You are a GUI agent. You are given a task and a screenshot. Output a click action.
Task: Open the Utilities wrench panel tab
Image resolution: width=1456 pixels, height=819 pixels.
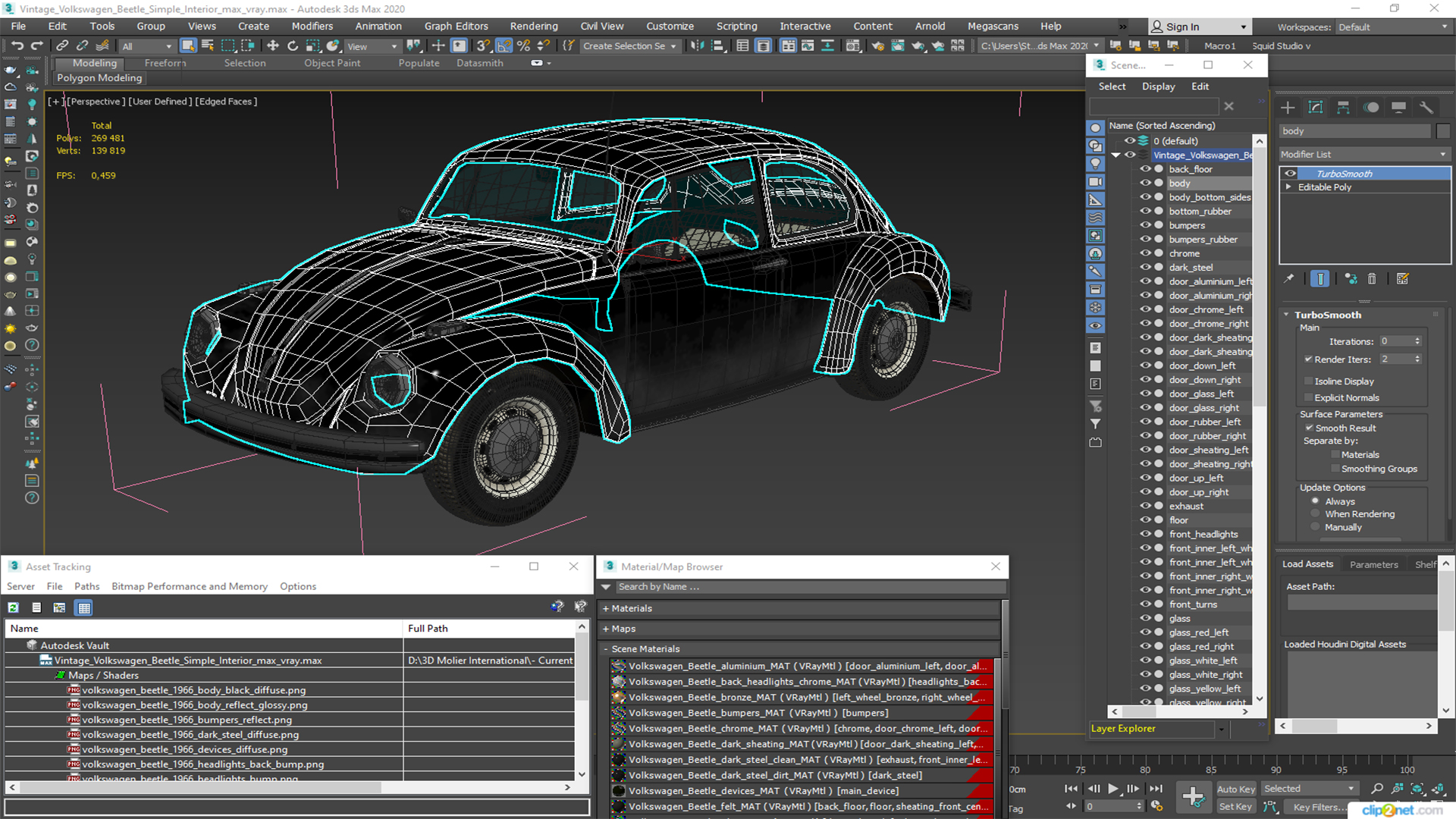[1426, 107]
